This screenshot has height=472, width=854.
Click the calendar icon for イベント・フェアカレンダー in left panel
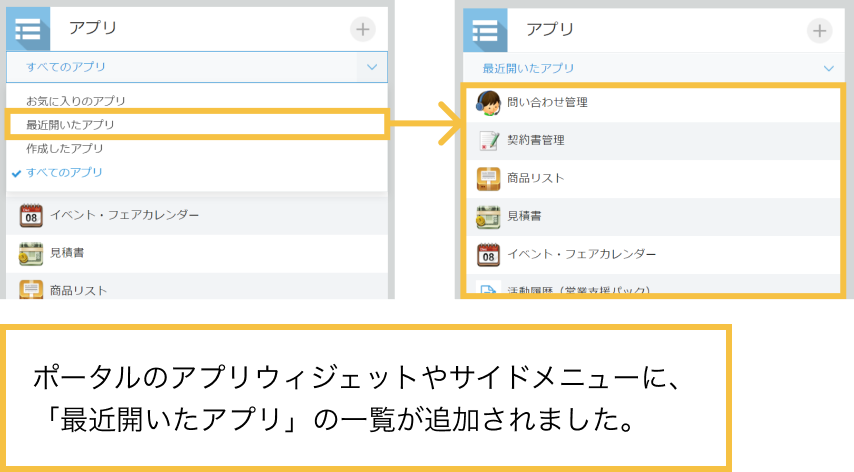[31, 216]
